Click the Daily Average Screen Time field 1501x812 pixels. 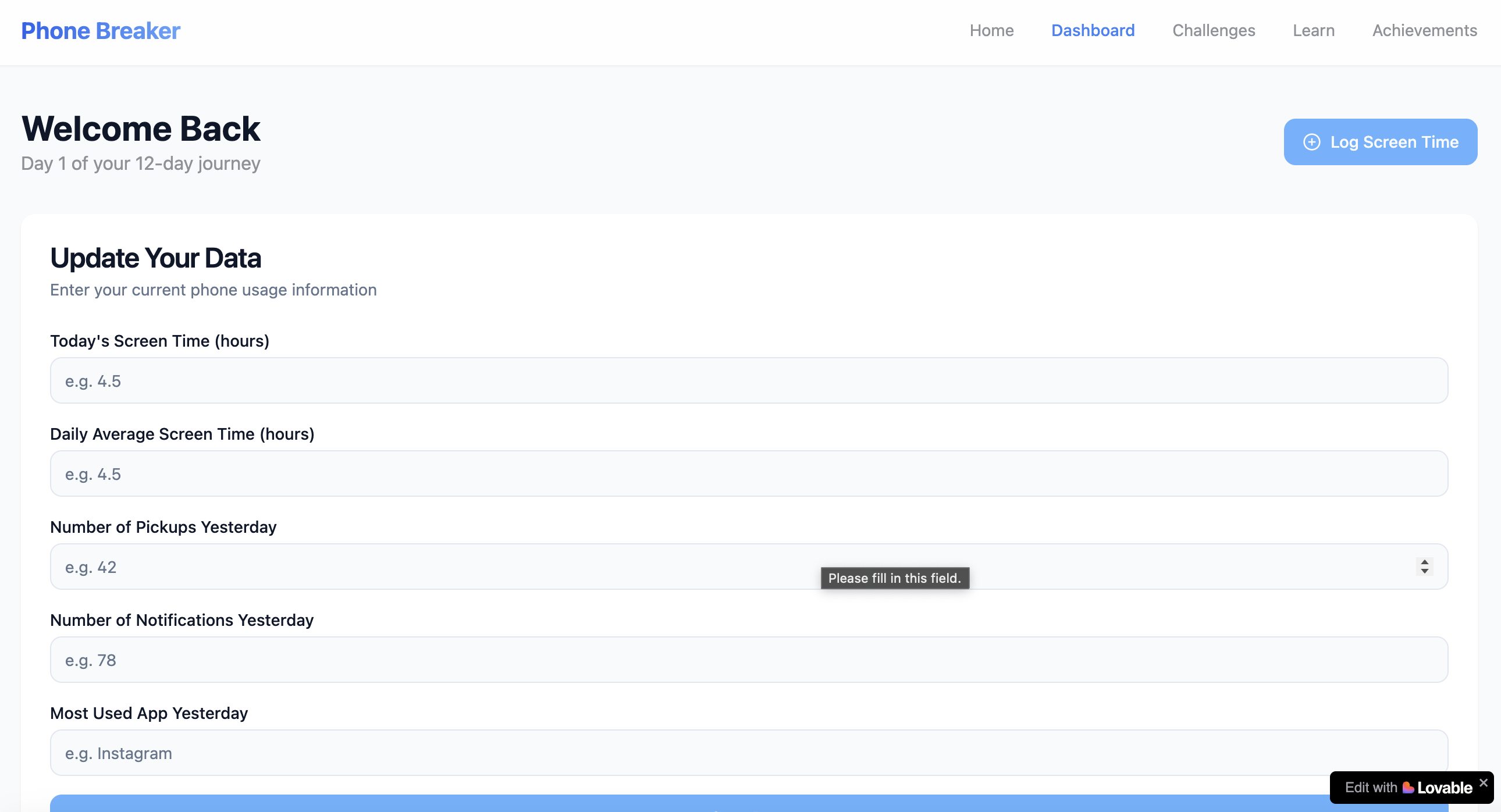point(748,473)
